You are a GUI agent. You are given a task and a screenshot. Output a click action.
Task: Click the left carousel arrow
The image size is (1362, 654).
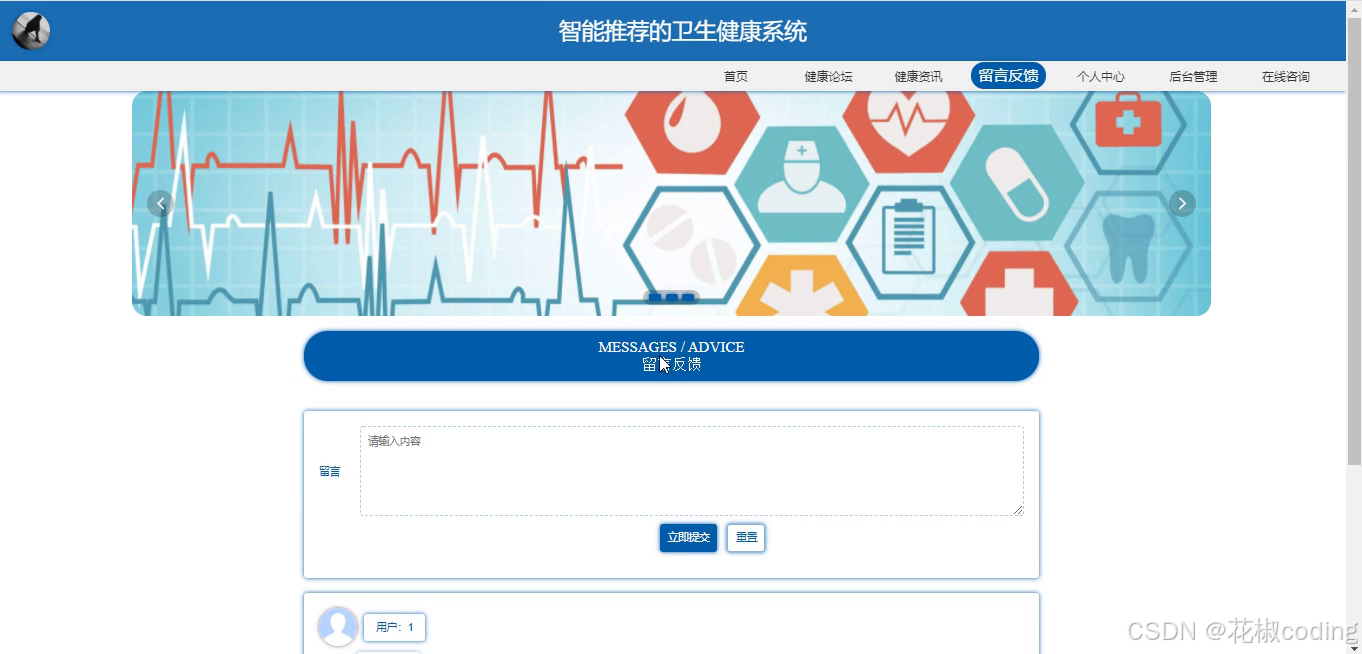pyautogui.click(x=160, y=203)
